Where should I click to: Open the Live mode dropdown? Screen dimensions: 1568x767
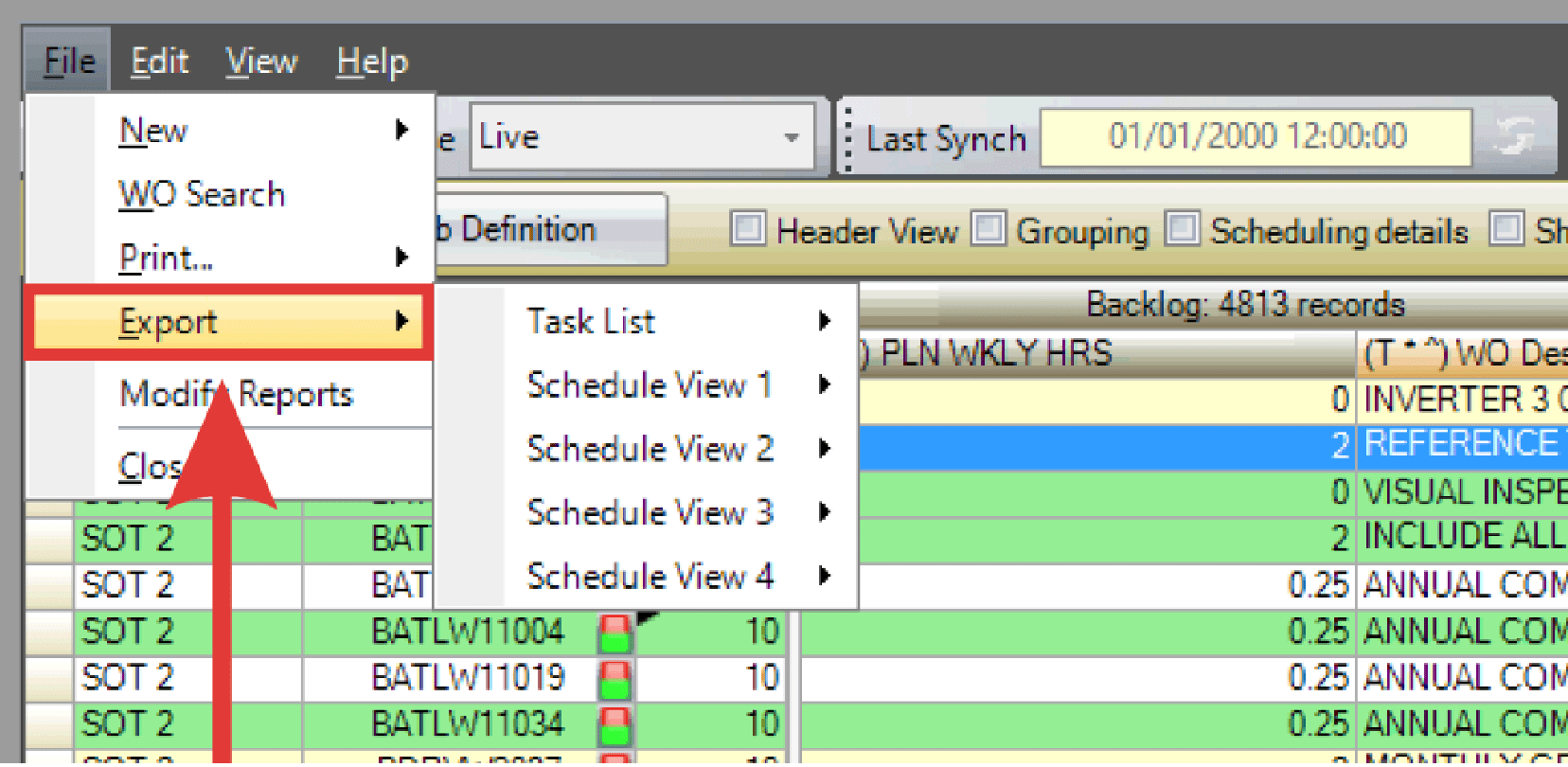792,137
